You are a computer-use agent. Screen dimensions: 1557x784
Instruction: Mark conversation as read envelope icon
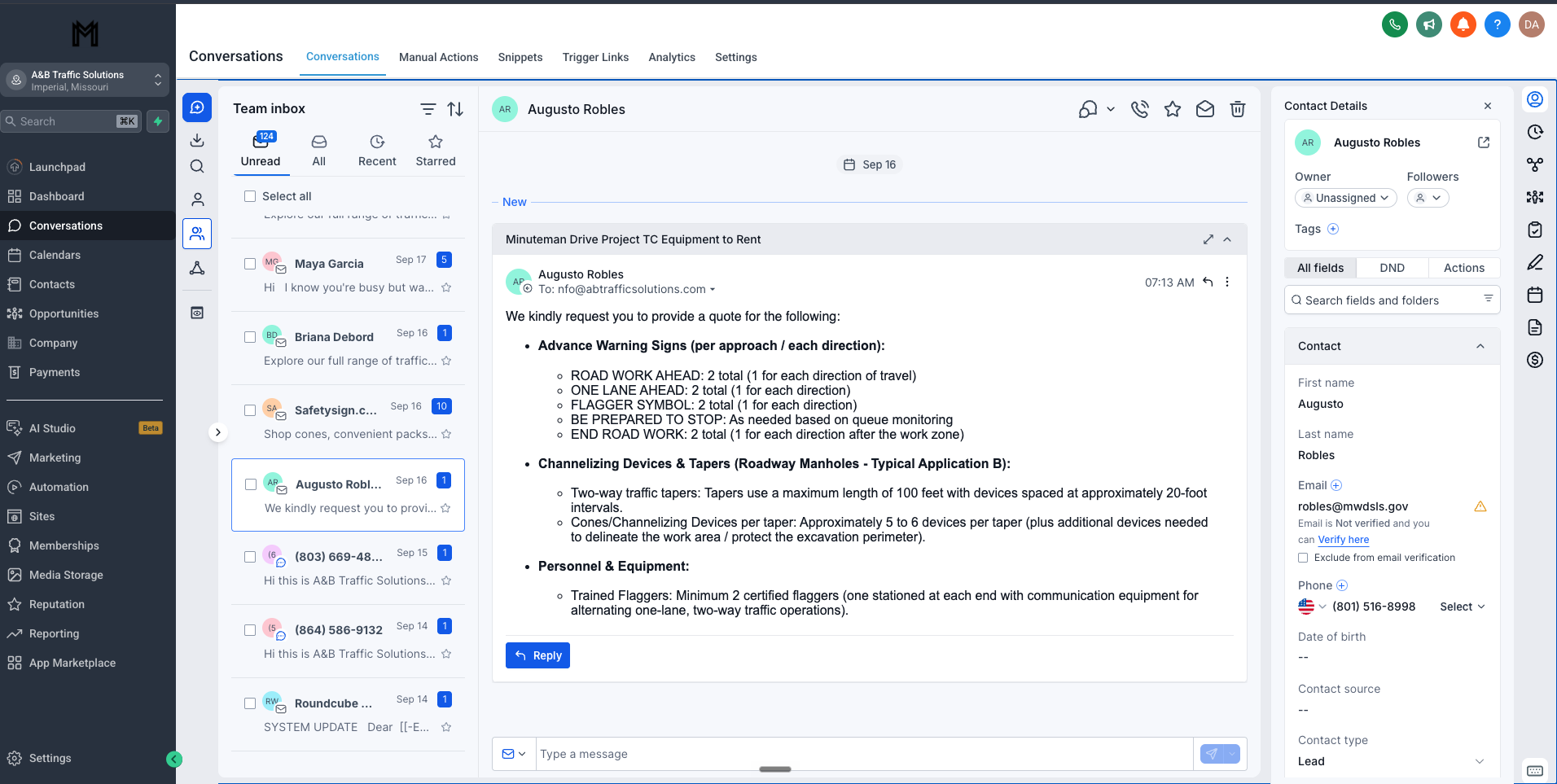click(1205, 109)
